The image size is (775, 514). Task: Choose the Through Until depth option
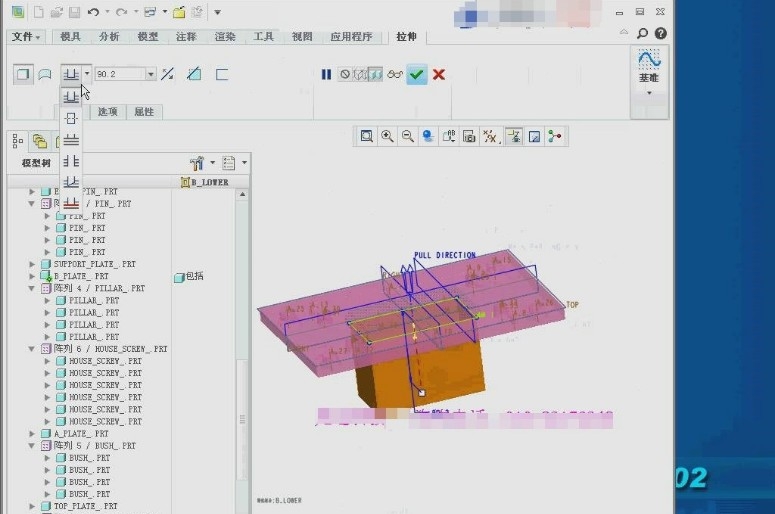tap(71, 182)
